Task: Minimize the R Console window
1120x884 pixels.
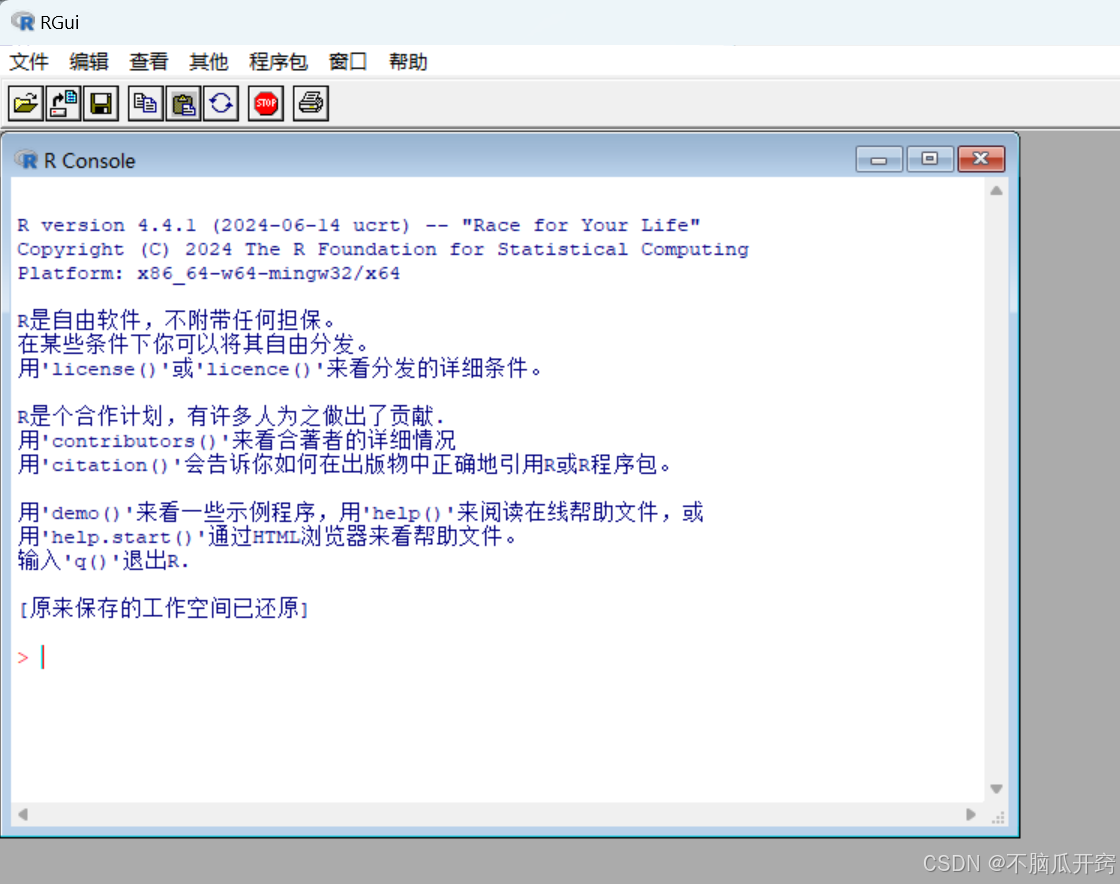Action: tap(879, 159)
